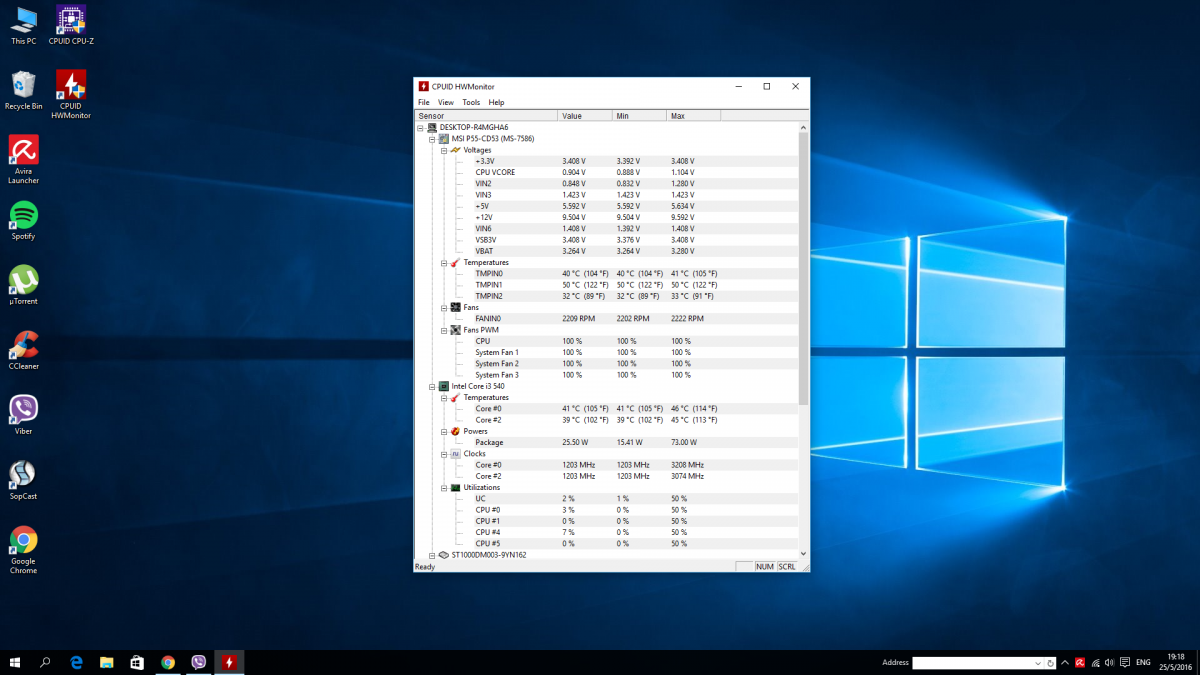Collapse the ST1000DM003-9YN162 drive node
This screenshot has height=675, width=1200.
point(432,554)
